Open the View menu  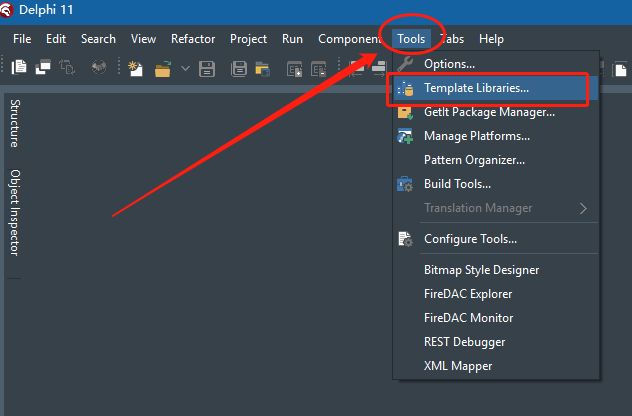pos(143,39)
